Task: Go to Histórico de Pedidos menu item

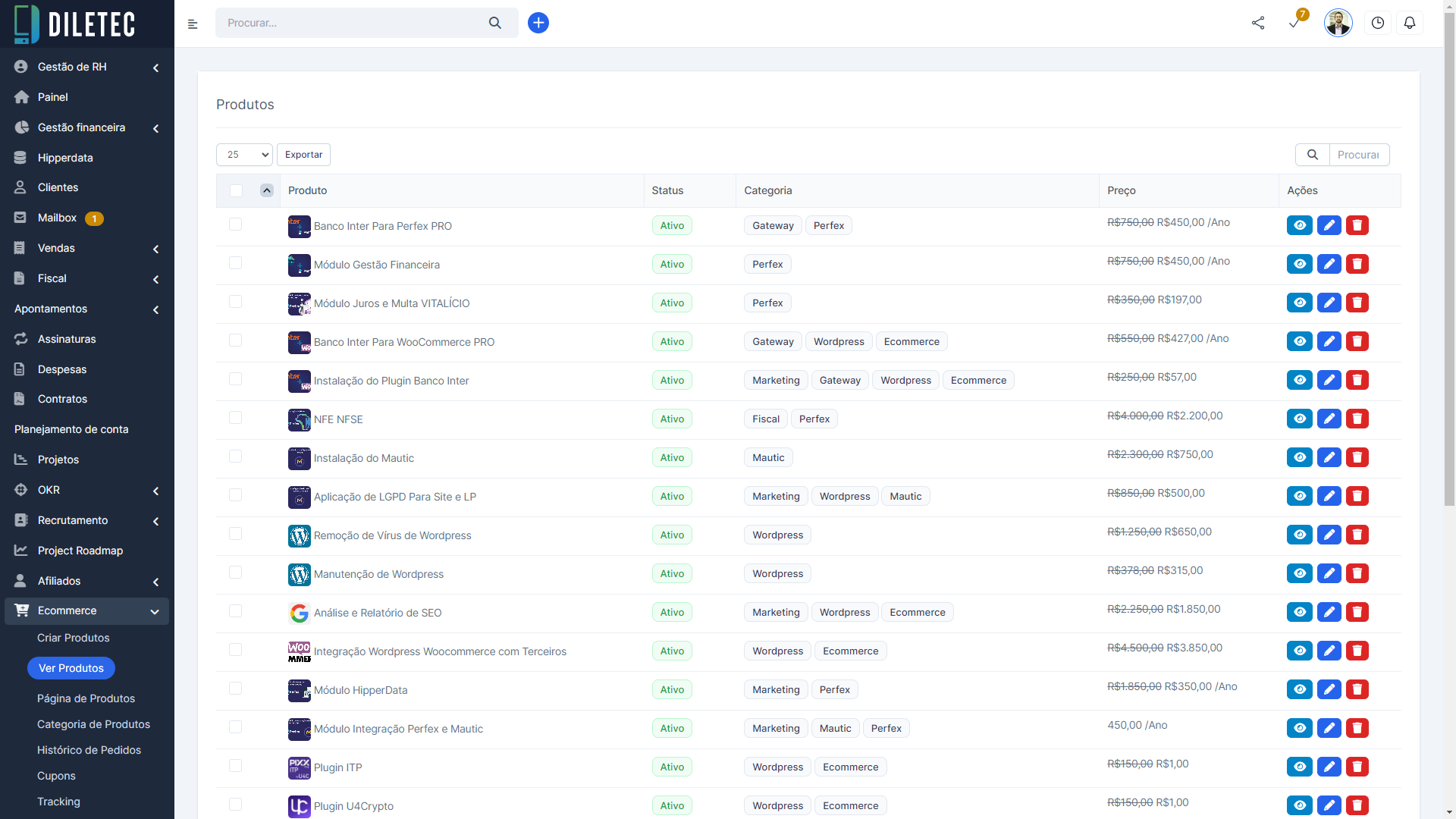Action: [x=89, y=750]
